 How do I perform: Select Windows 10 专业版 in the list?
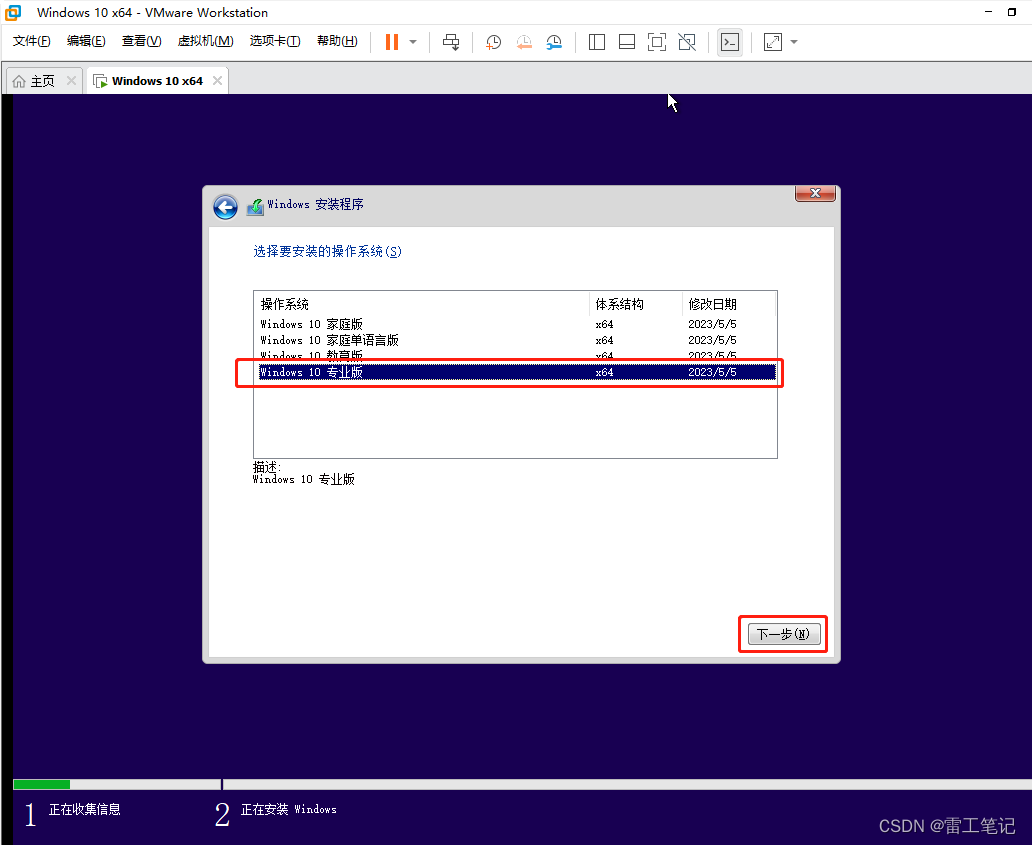coord(517,372)
